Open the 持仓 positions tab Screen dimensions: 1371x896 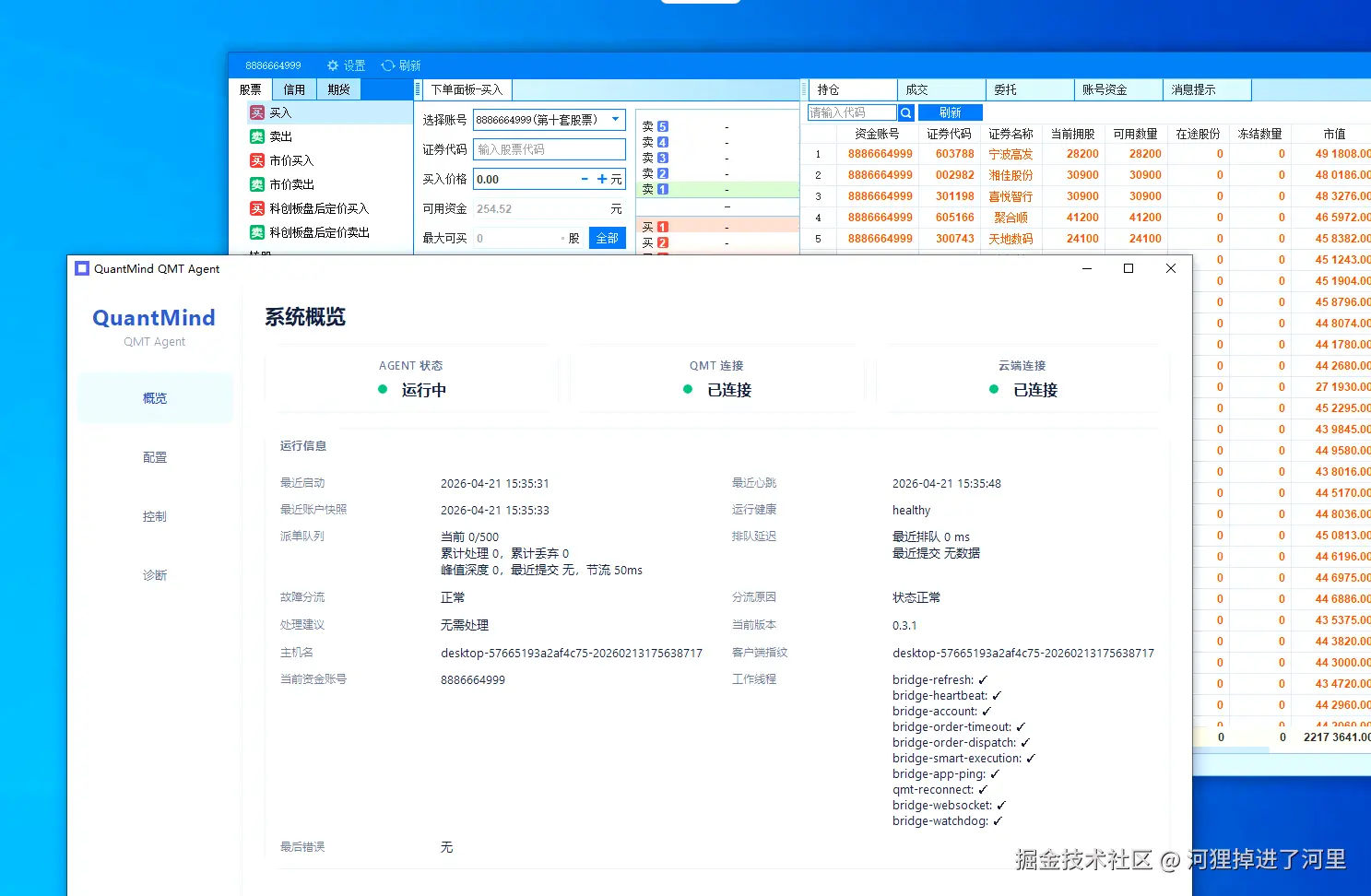853,89
